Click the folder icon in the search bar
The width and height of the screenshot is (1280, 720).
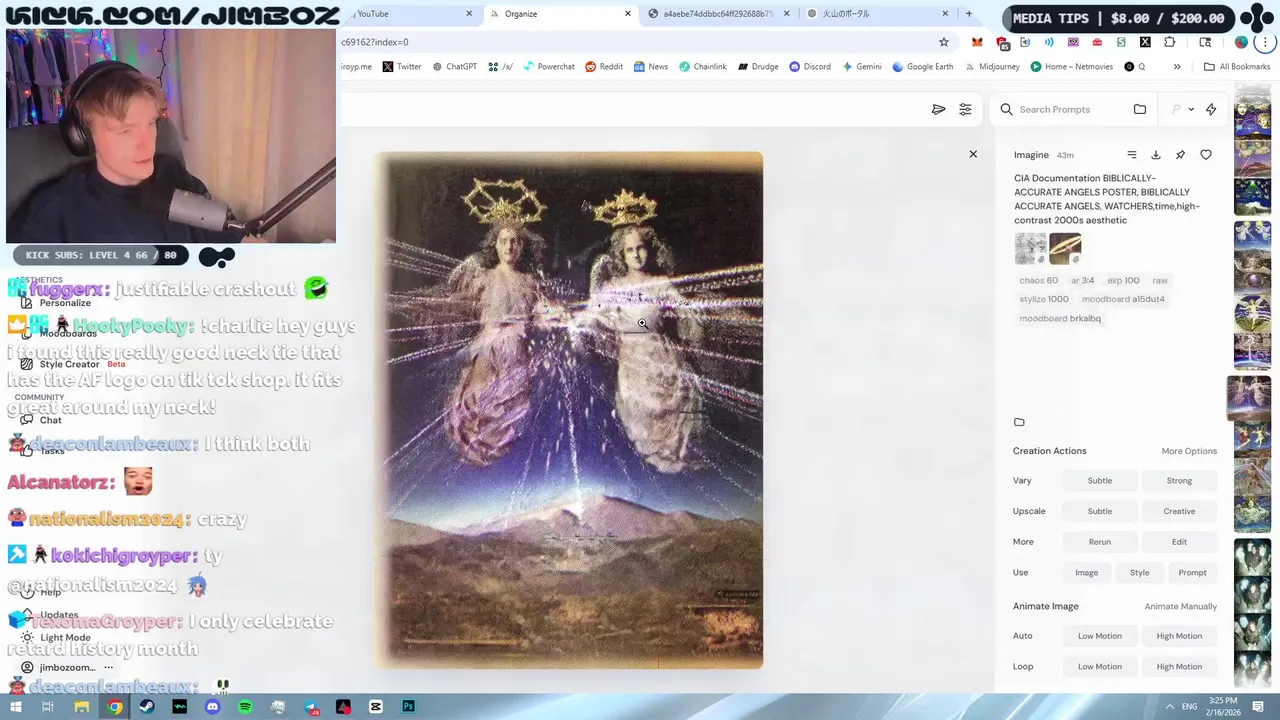click(x=1140, y=109)
